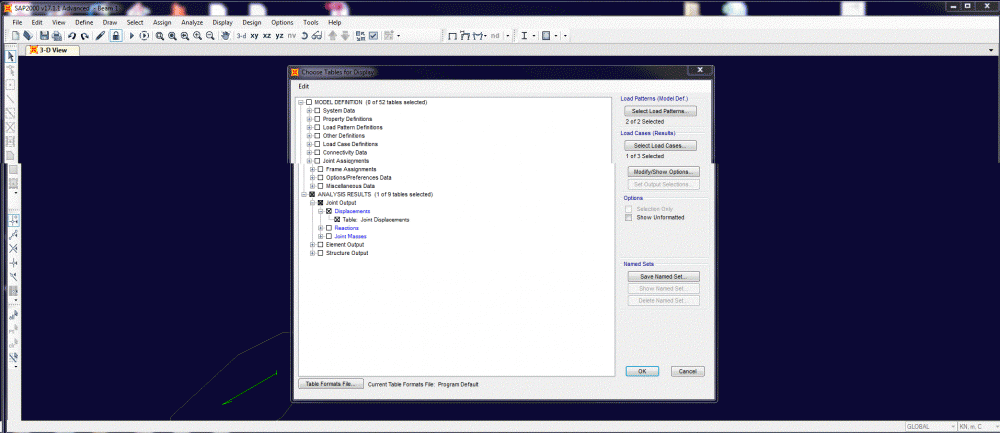The height and width of the screenshot is (433, 1000).
Task: Uncheck the Joint Output checkbox
Action: click(320, 203)
